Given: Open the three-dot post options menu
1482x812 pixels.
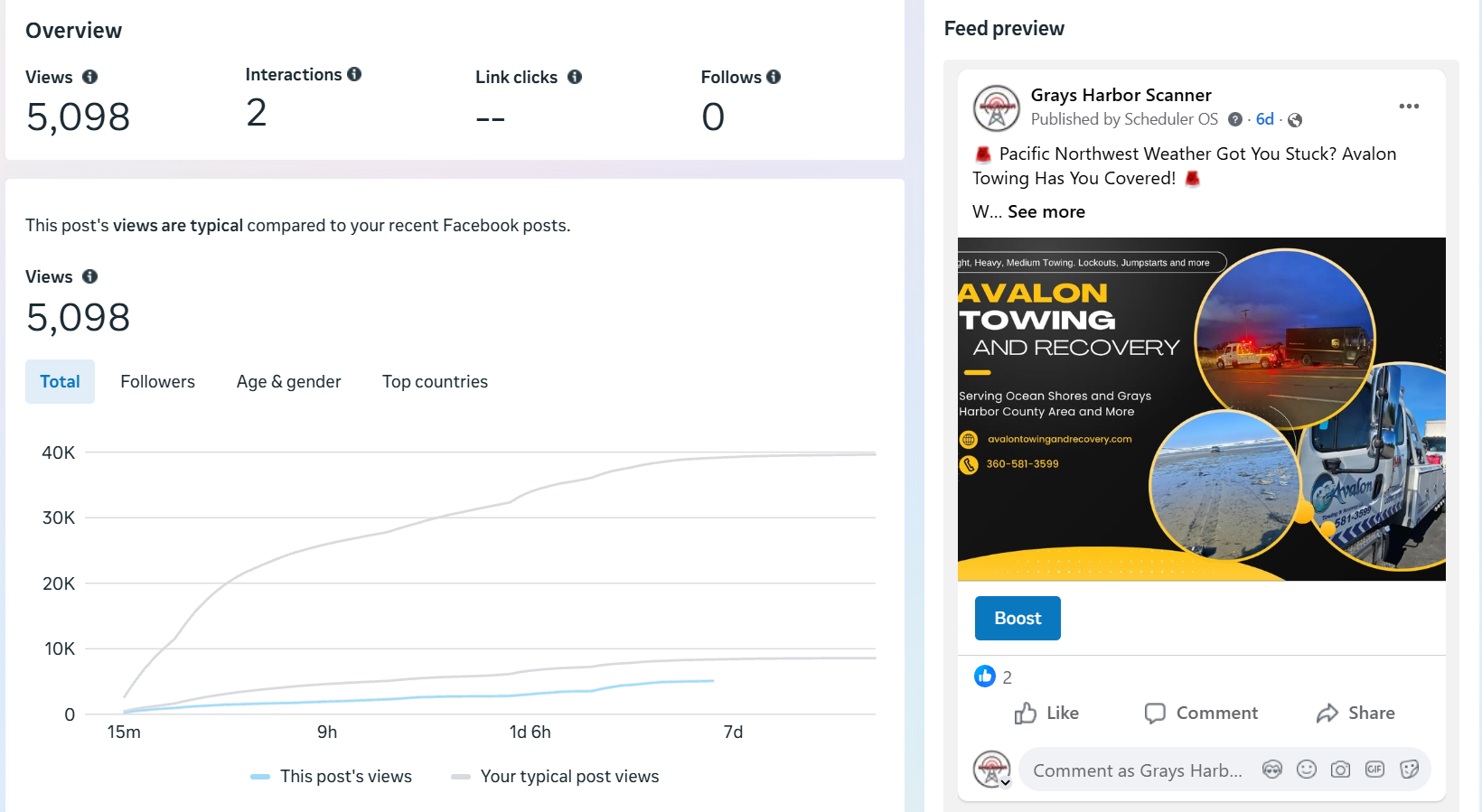Looking at the screenshot, I should click(x=1409, y=107).
